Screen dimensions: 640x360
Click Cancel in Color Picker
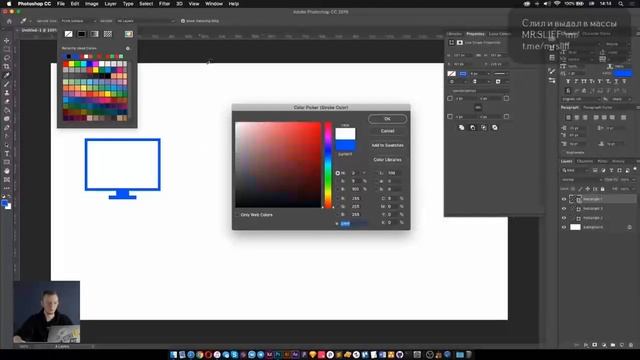387,131
